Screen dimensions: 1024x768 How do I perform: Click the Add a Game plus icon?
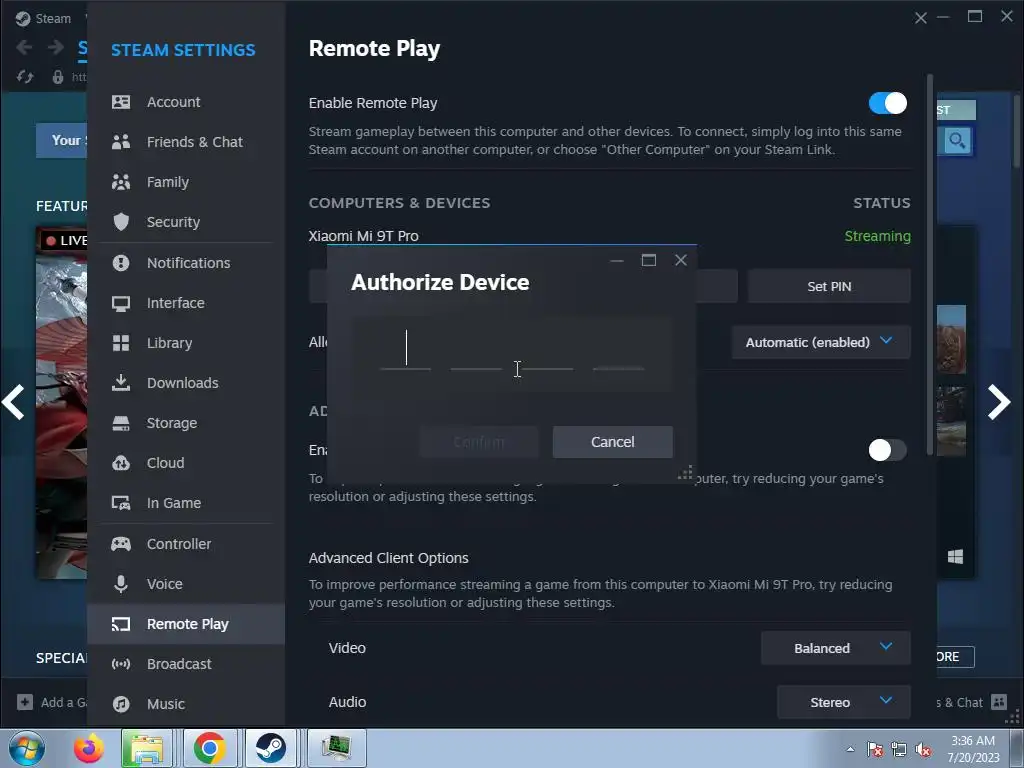click(25, 702)
